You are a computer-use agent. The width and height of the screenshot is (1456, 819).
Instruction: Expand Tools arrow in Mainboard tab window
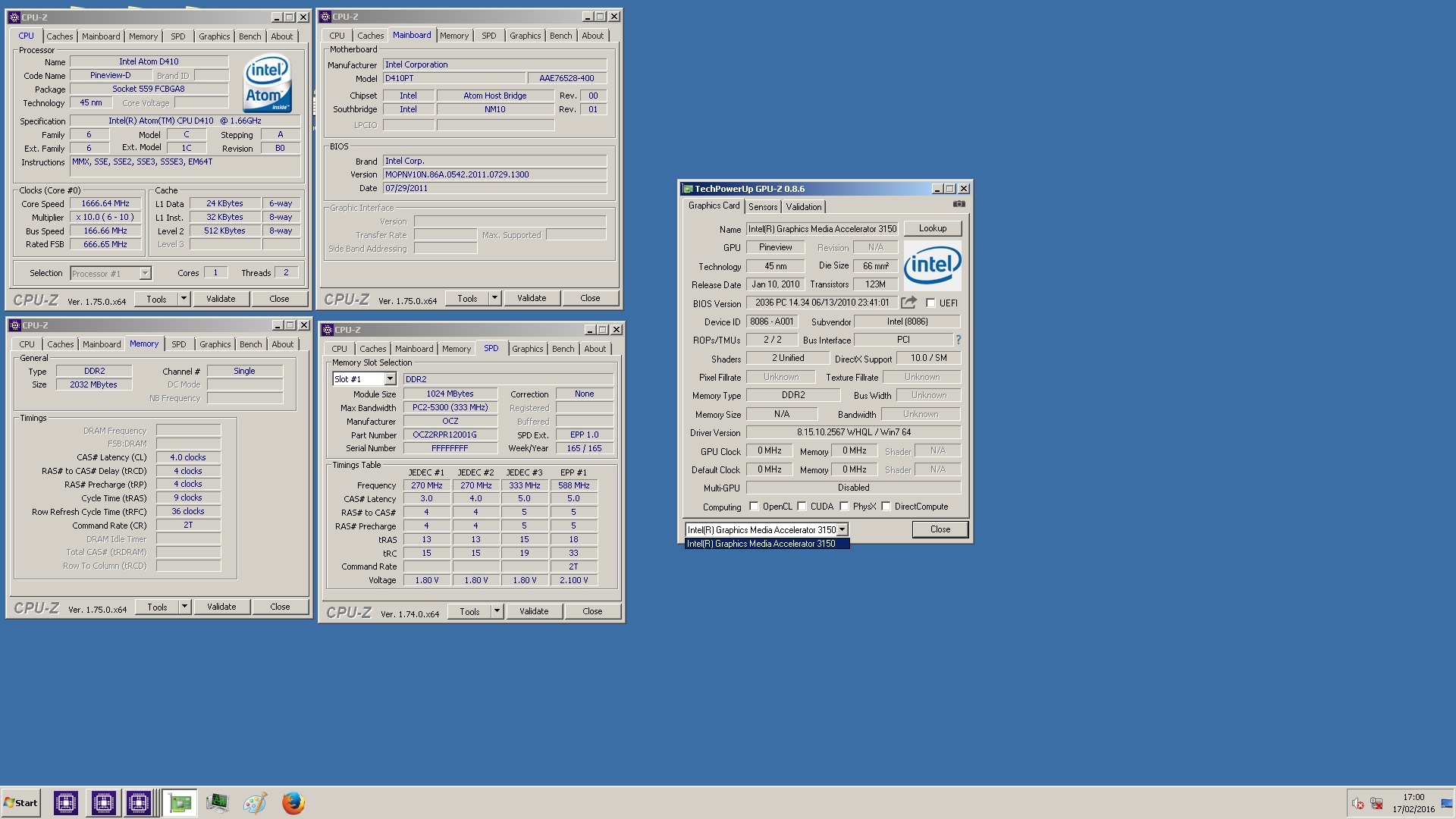click(x=494, y=298)
